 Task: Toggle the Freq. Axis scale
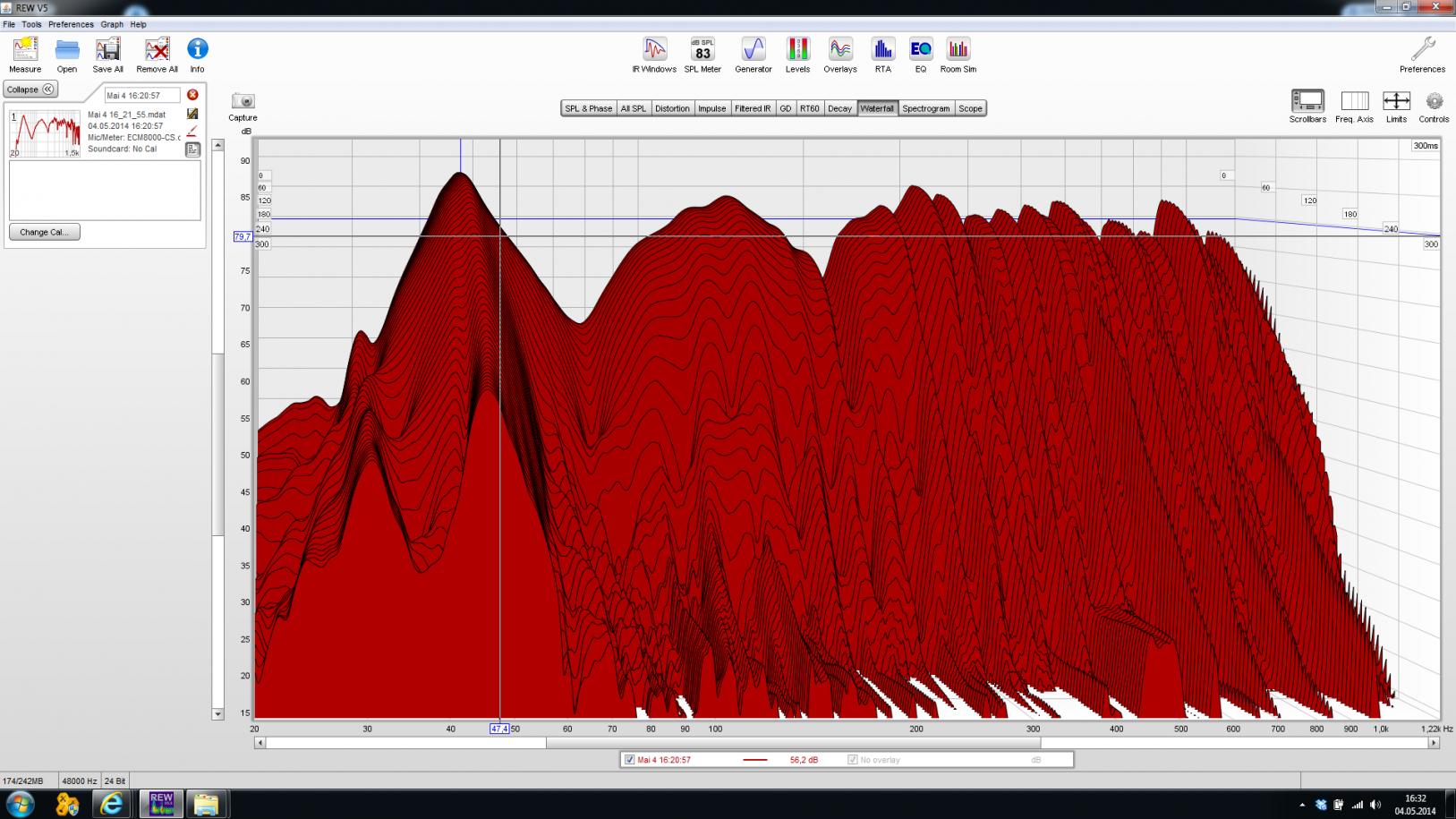[x=1354, y=107]
